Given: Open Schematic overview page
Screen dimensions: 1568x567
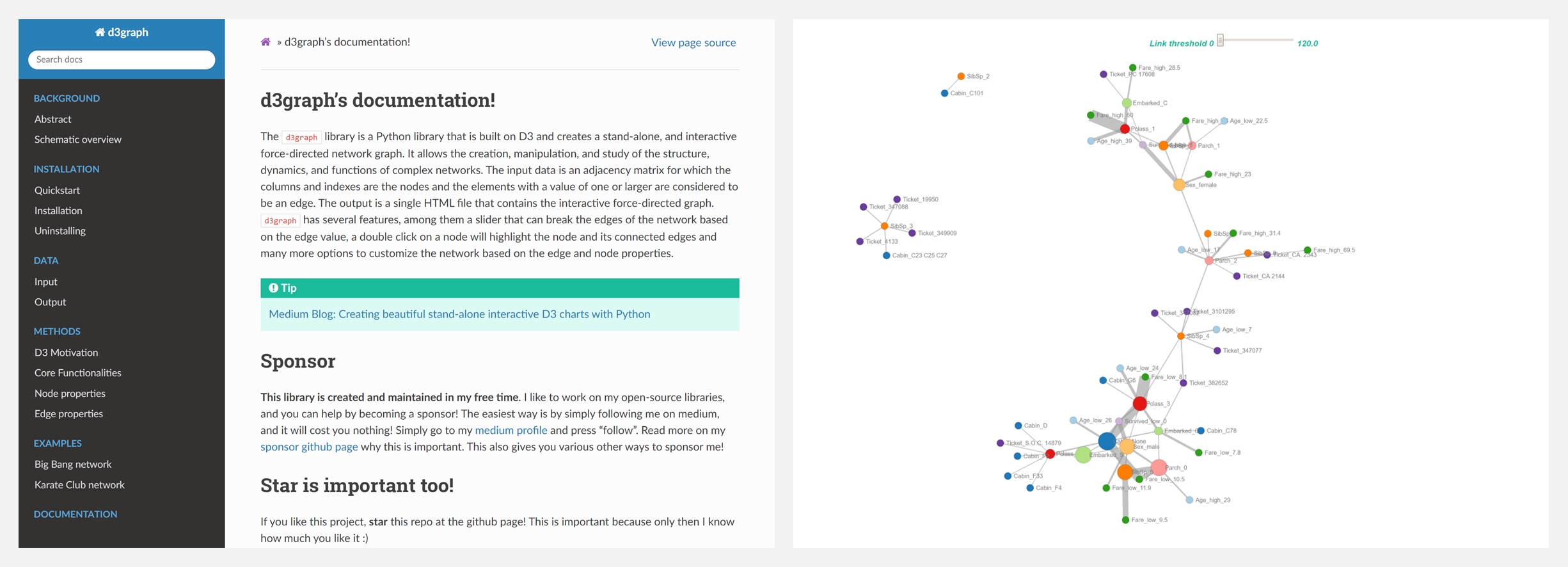Looking at the screenshot, I should [x=78, y=140].
